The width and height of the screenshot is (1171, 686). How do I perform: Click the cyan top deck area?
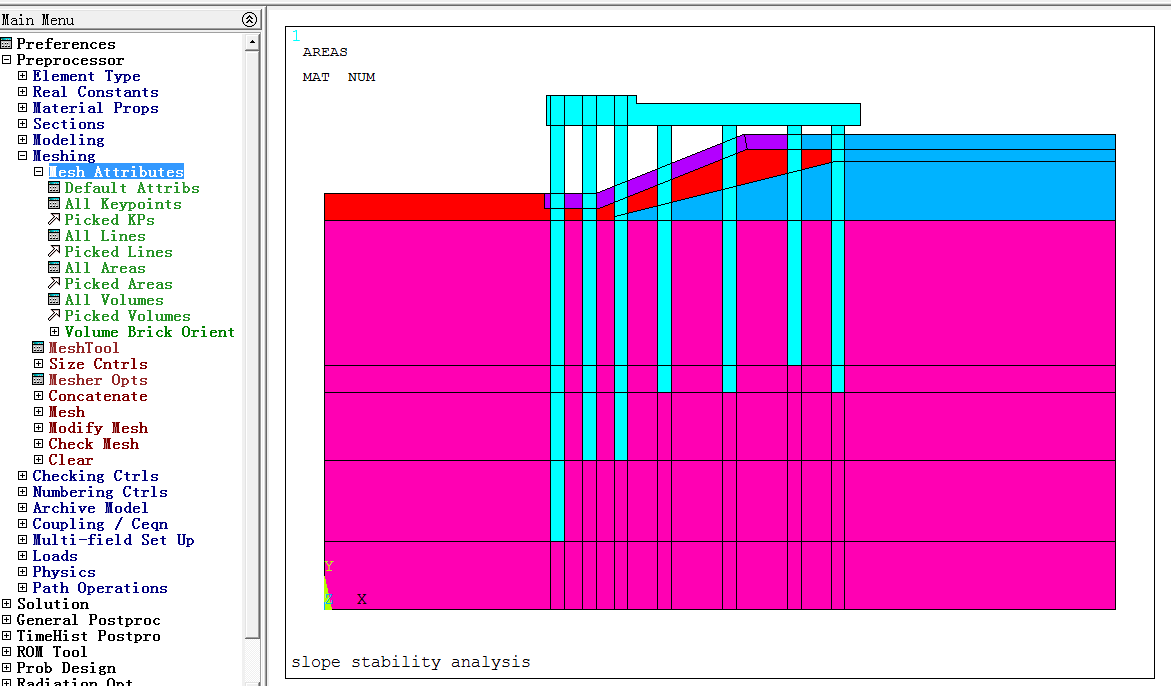pyautogui.click(x=748, y=115)
